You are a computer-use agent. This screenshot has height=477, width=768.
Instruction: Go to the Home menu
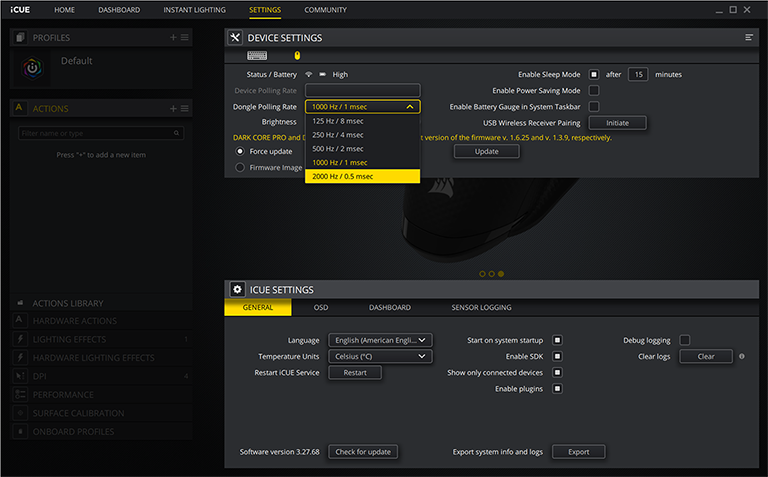tap(64, 10)
